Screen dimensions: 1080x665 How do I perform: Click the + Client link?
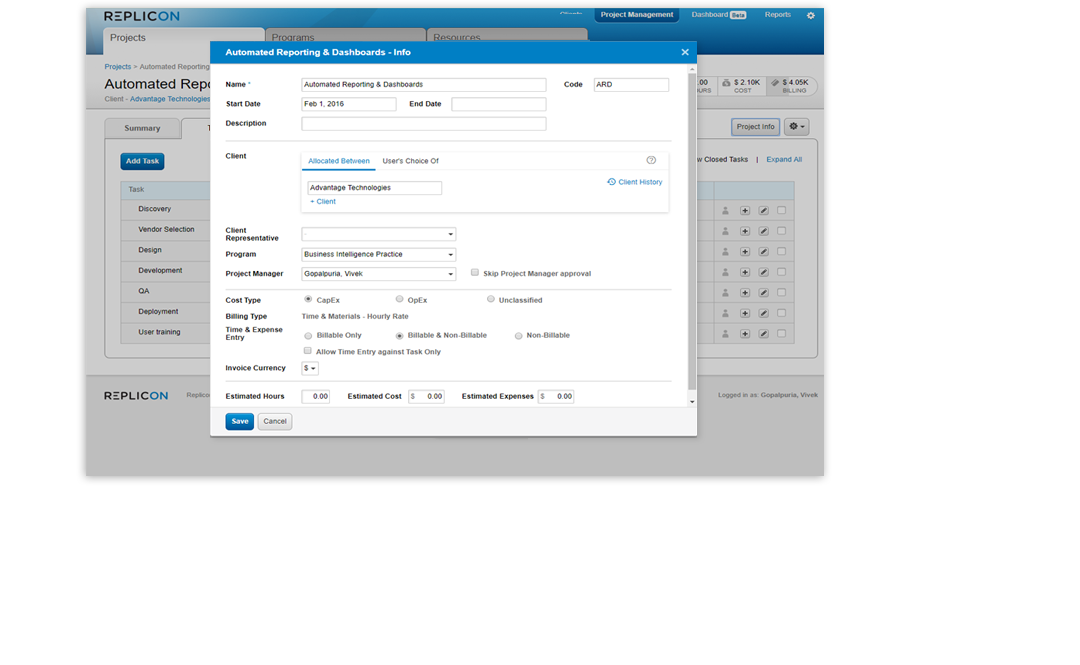pos(323,202)
